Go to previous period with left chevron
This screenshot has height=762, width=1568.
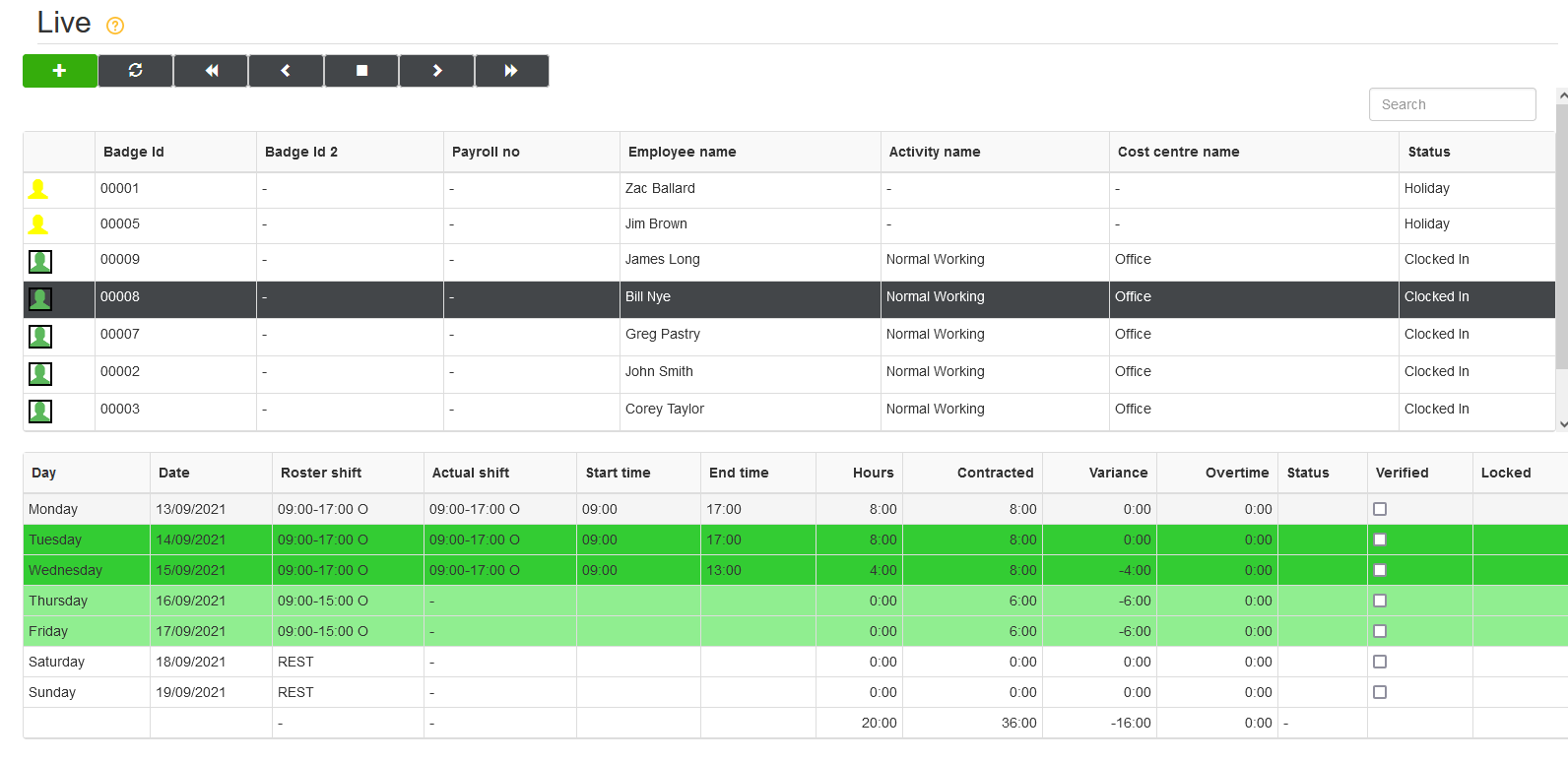pos(286,71)
